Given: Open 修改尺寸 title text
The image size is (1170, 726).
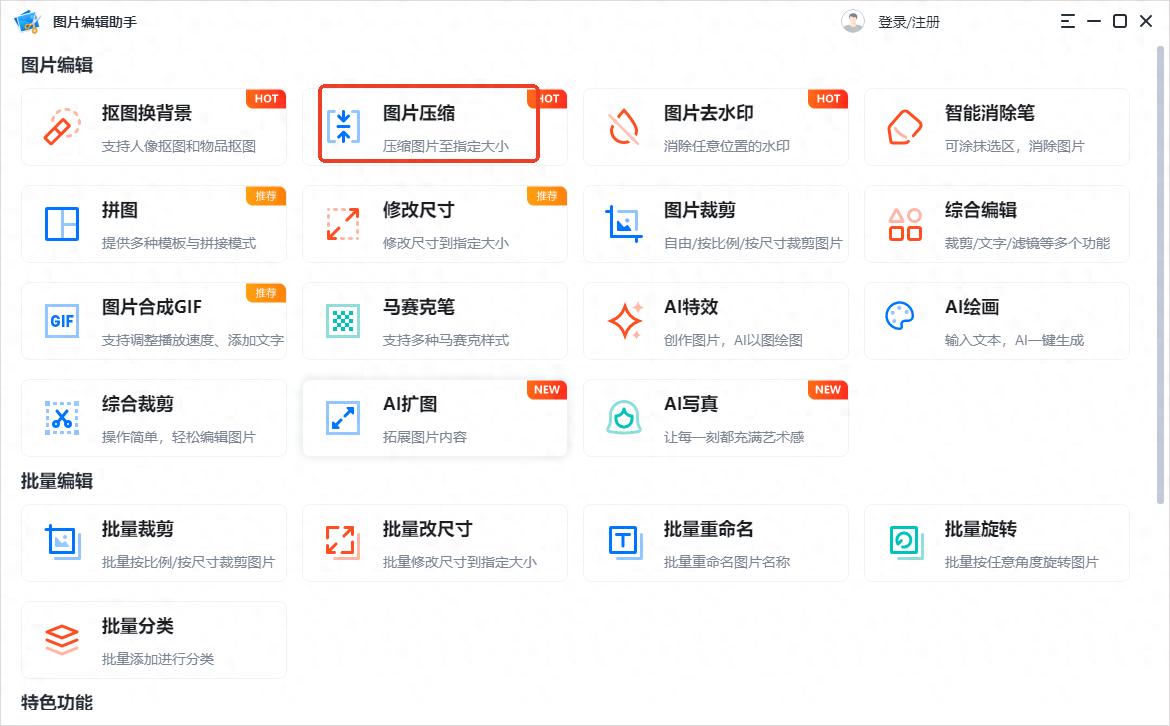Looking at the screenshot, I should coord(419,210).
